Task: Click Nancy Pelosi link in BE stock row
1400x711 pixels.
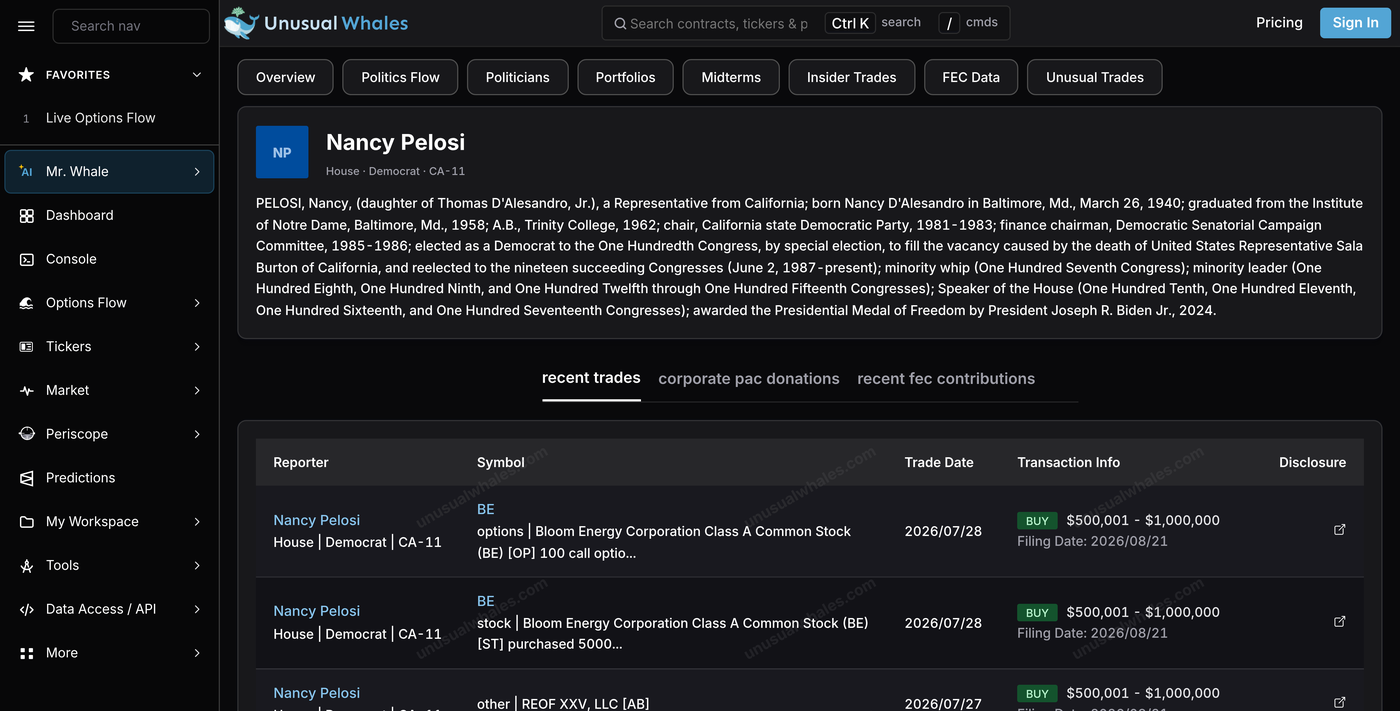Action: 316,611
